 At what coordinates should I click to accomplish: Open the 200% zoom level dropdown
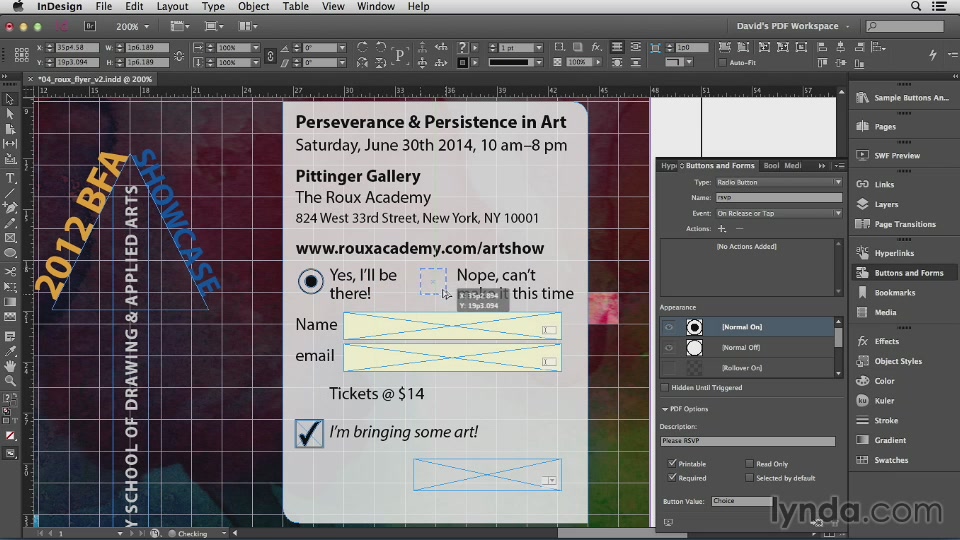(146, 26)
